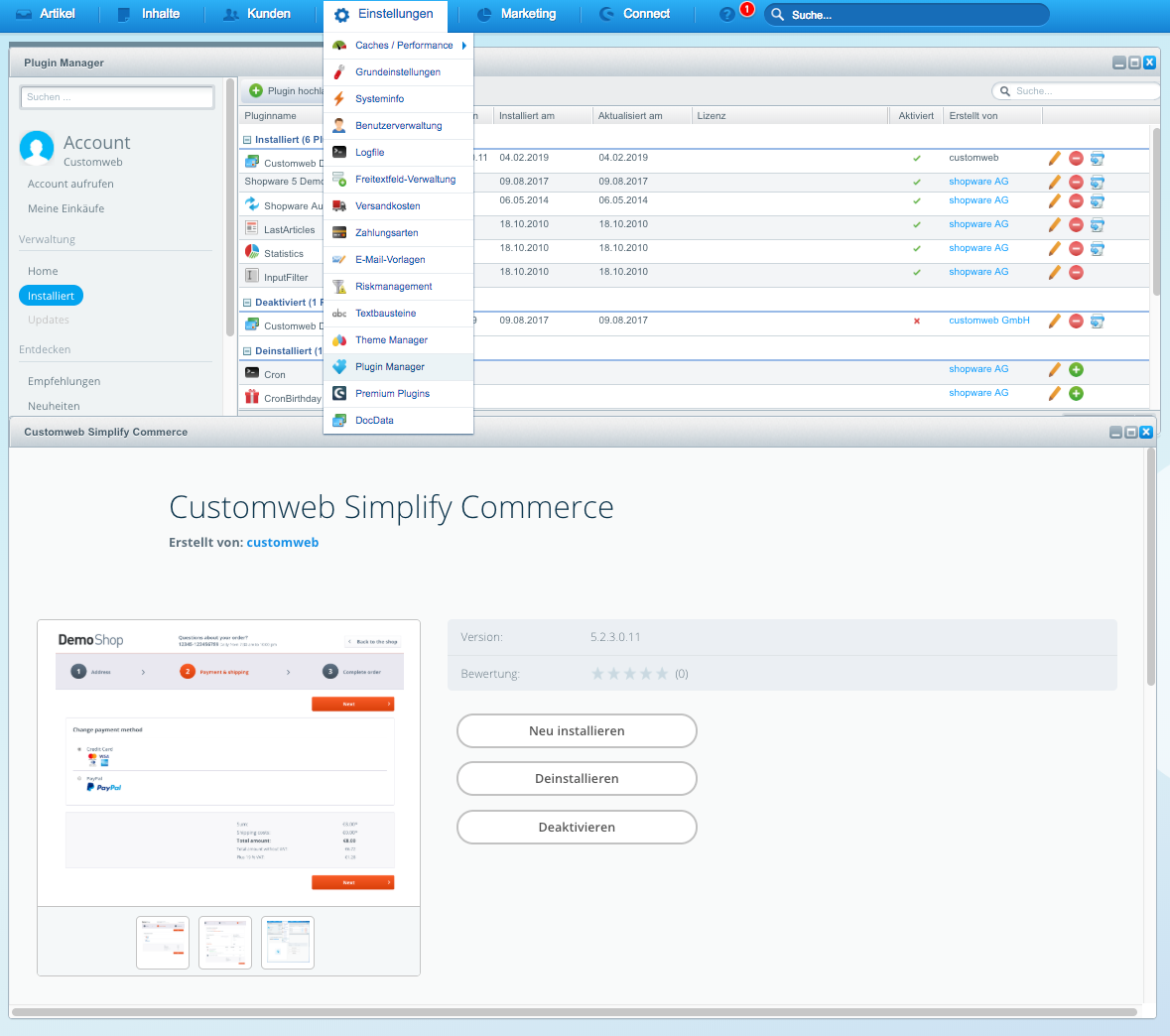Click green activation check in customweb 04.02.2019 row
This screenshot has width=1170, height=1036.
pyautogui.click(x=917, y=158)
